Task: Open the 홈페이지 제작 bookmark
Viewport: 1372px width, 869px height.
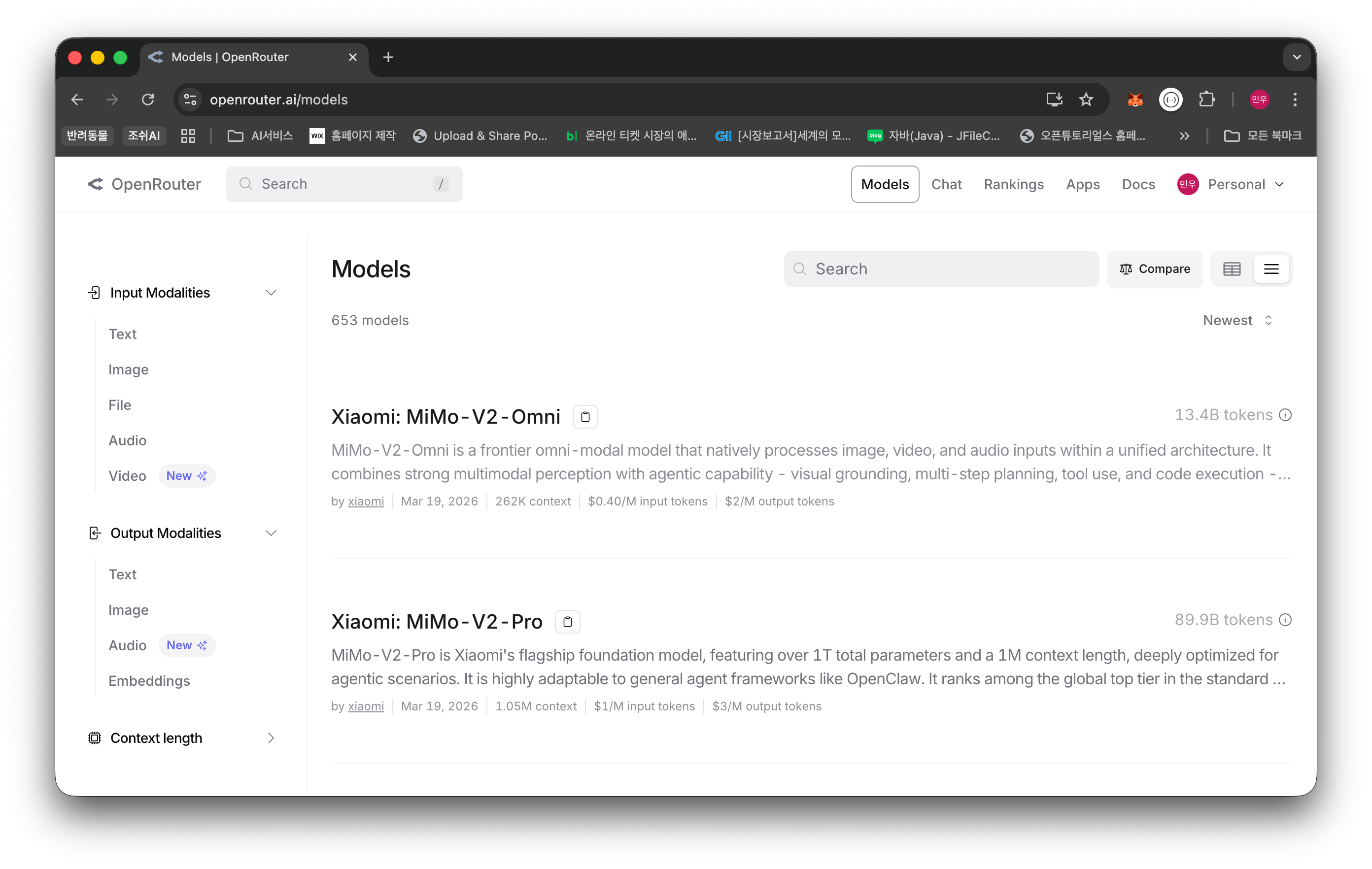Action: point(353,135)
